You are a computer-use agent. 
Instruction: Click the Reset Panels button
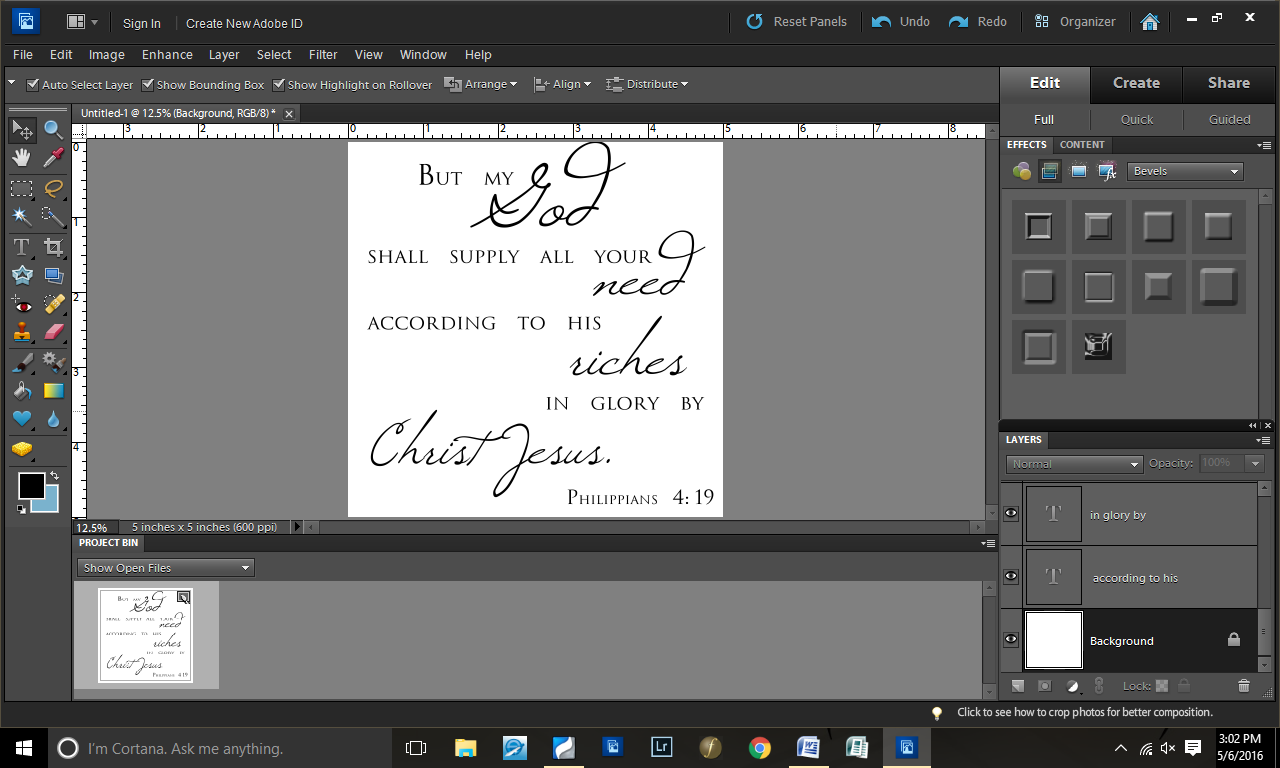coord(797,22)
